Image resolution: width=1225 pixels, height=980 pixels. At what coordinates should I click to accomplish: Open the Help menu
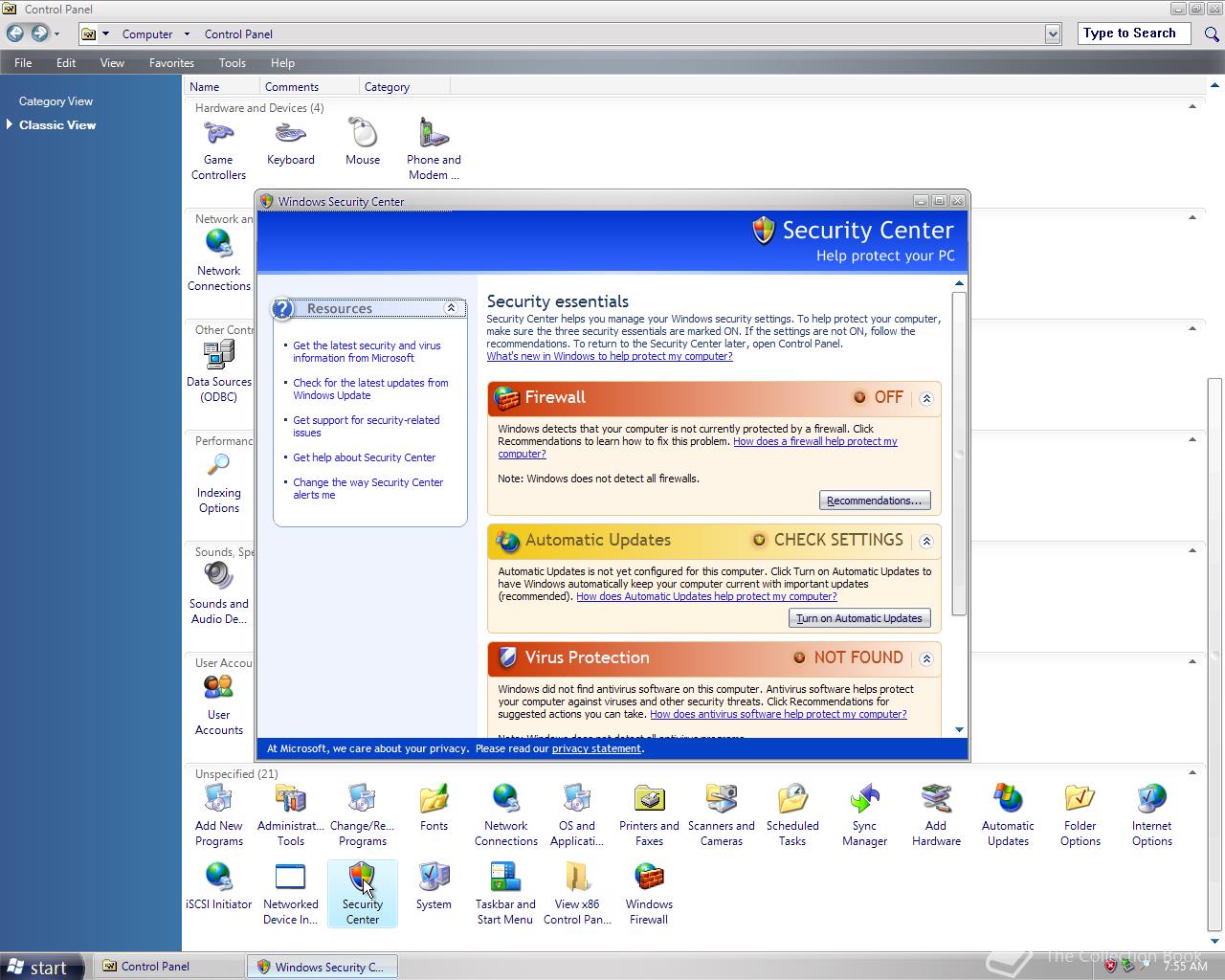point(282,63)
